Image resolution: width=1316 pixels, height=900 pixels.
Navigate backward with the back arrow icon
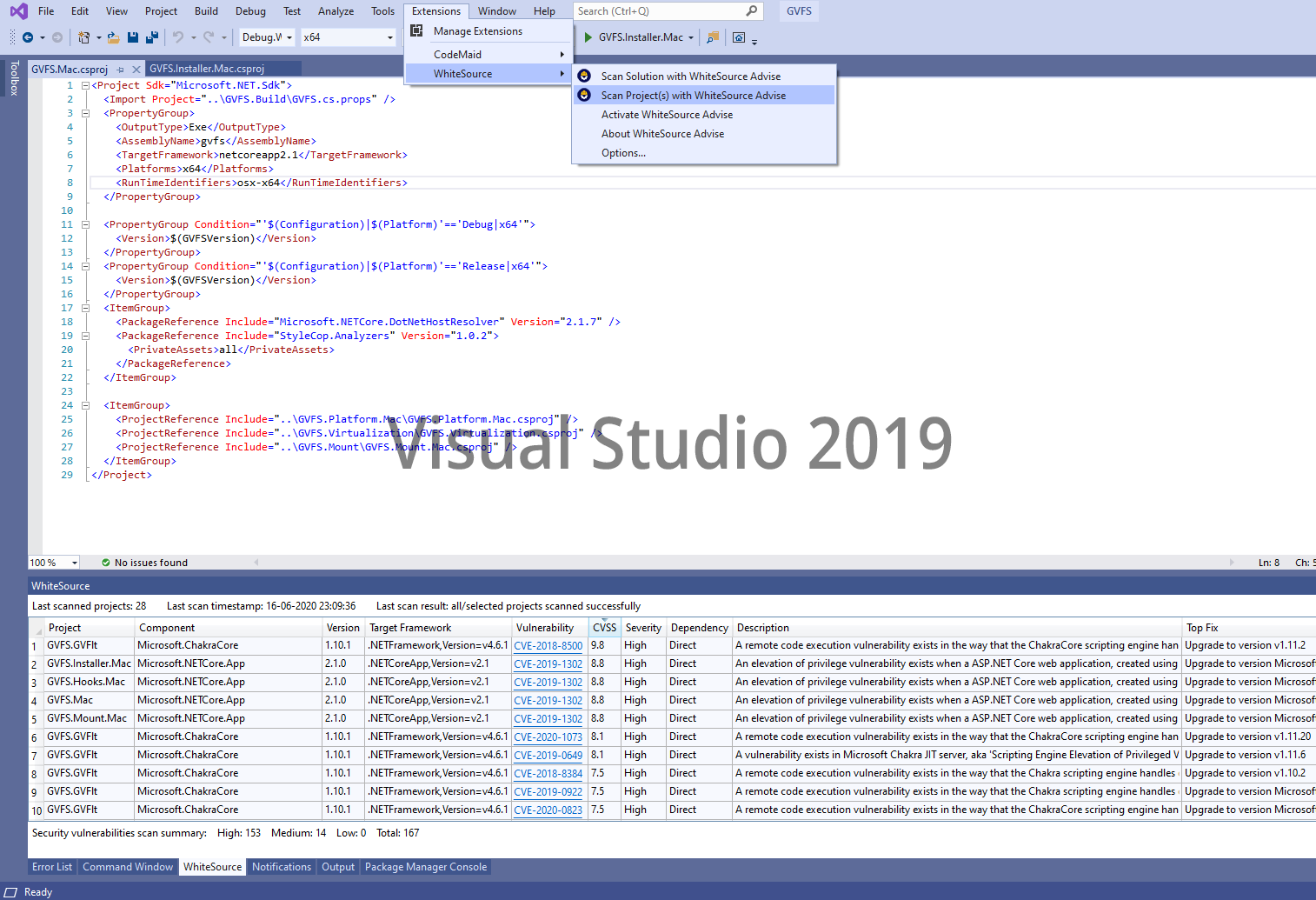28,37
